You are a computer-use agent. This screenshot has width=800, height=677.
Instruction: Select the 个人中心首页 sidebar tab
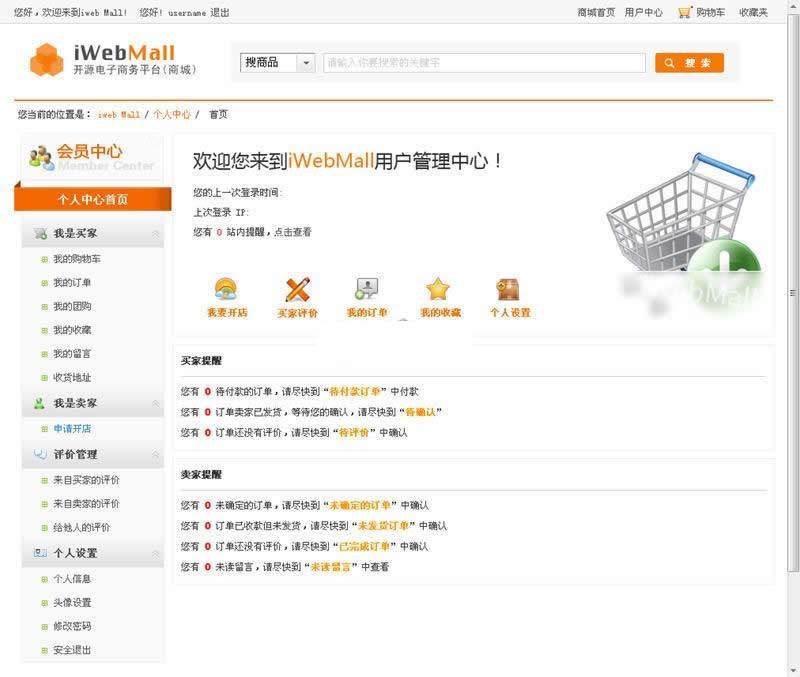(x=93, y=199)
